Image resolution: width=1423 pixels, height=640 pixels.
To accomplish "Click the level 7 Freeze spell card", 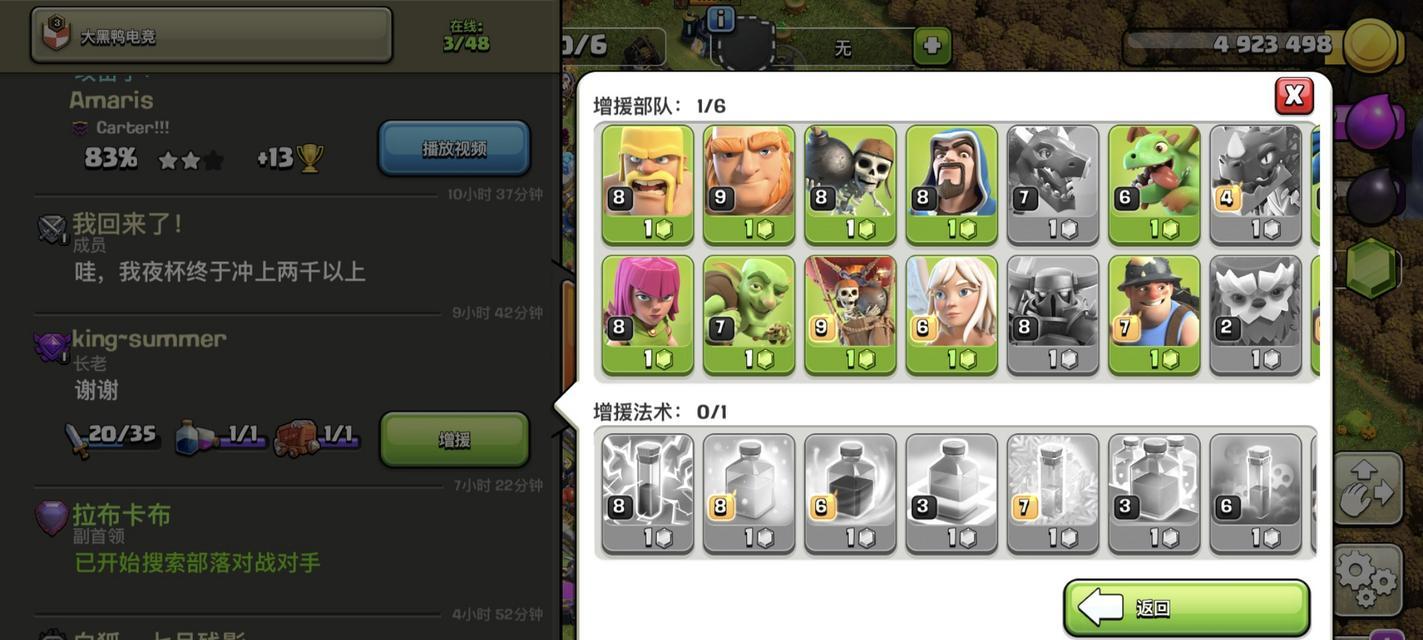I will [1053, 493].
